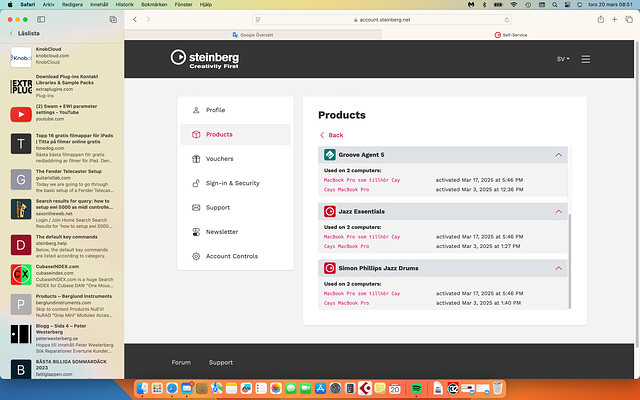Click the Groove Agent 5 product icon

329,155
